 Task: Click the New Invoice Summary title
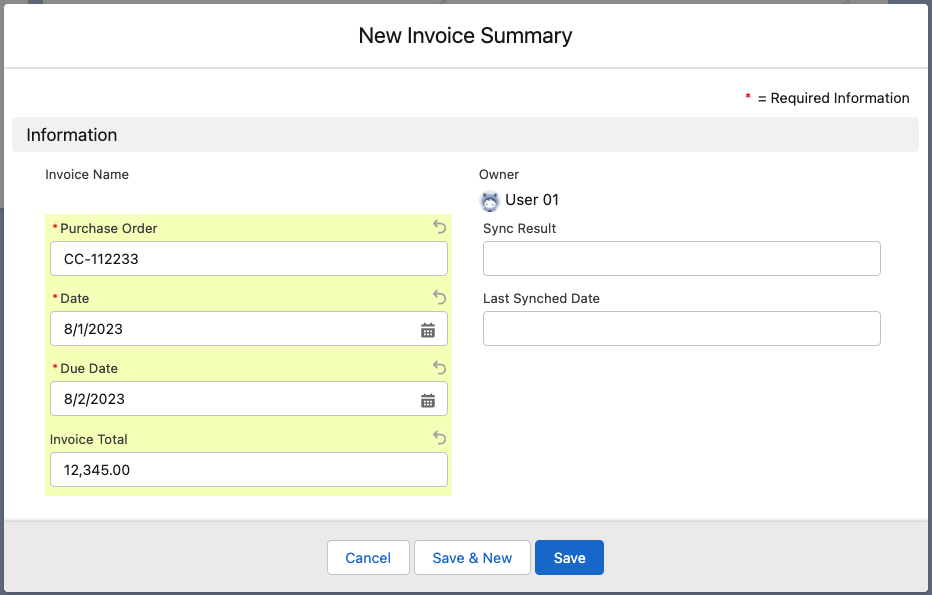tap(465, 36)
